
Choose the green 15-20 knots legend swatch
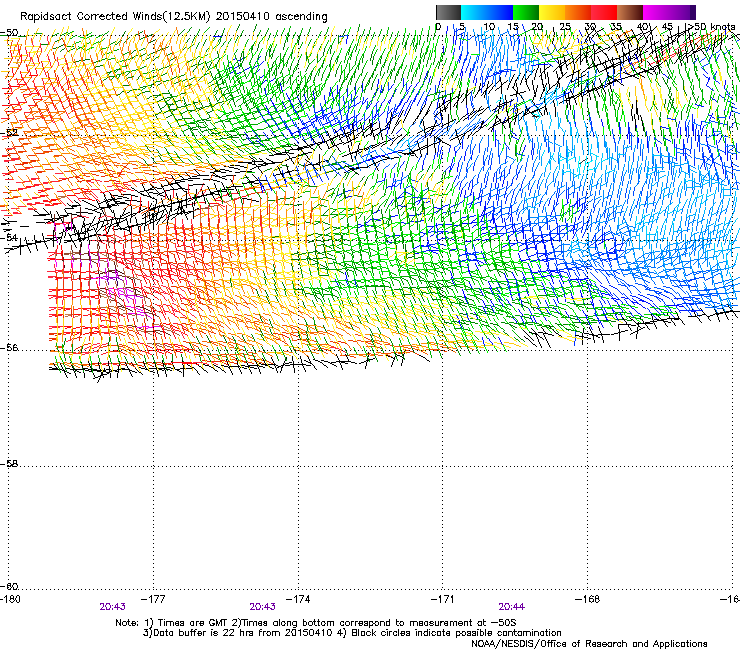pos(526,12)
